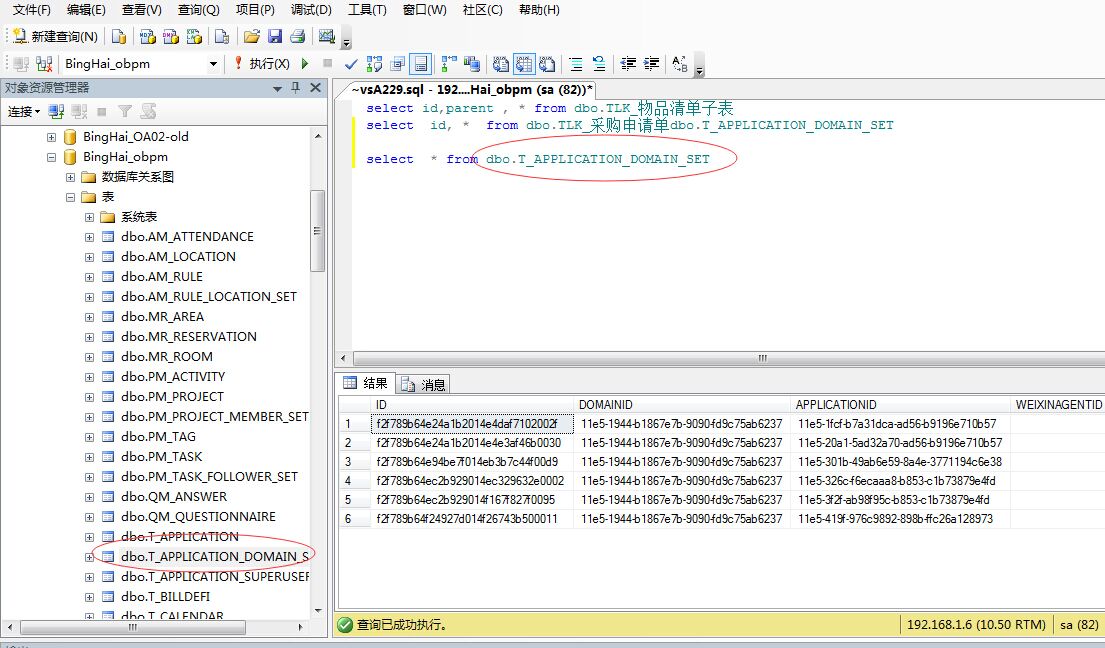Open the 文件(F) menu

pos(32,10)
